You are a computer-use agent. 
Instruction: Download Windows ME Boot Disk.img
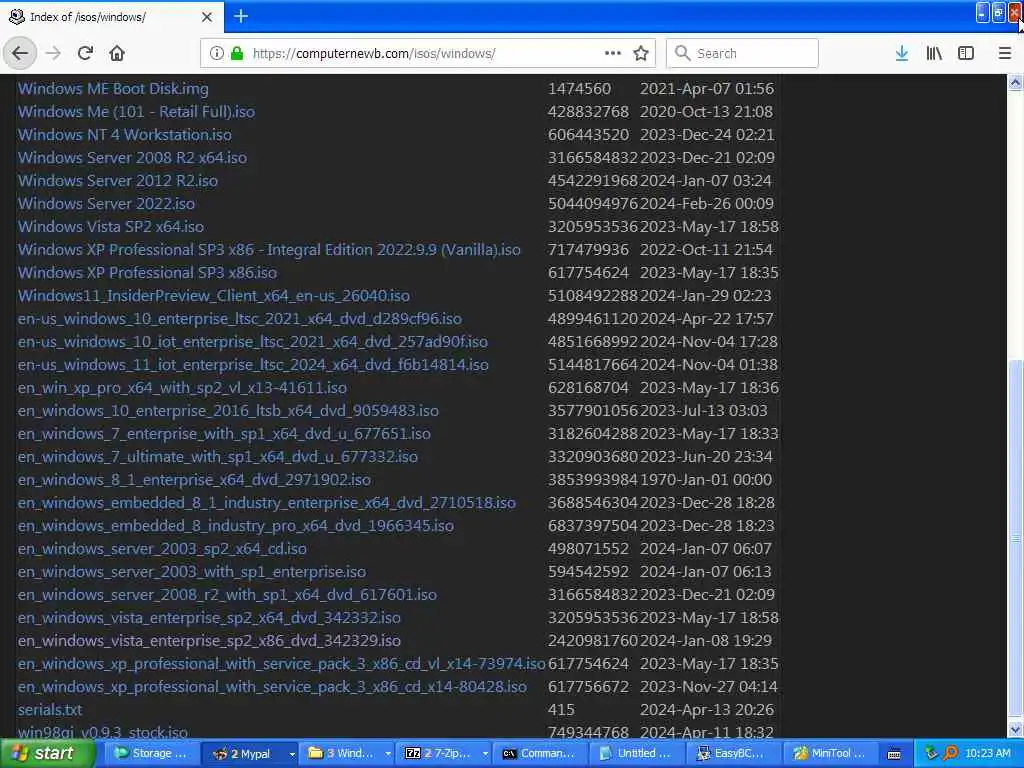pyautogui.click(x=113, y=88)
